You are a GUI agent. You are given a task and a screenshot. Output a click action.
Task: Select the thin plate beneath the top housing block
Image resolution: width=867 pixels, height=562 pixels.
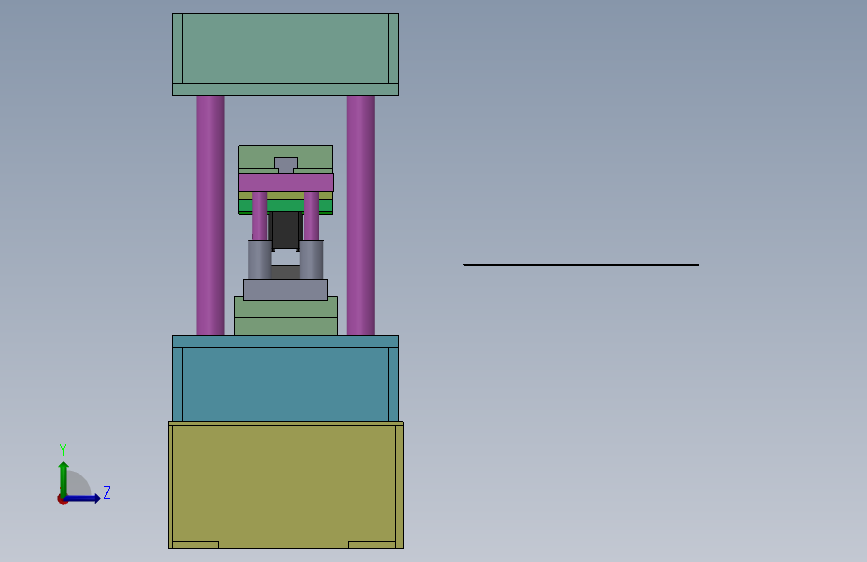point(285,90)
